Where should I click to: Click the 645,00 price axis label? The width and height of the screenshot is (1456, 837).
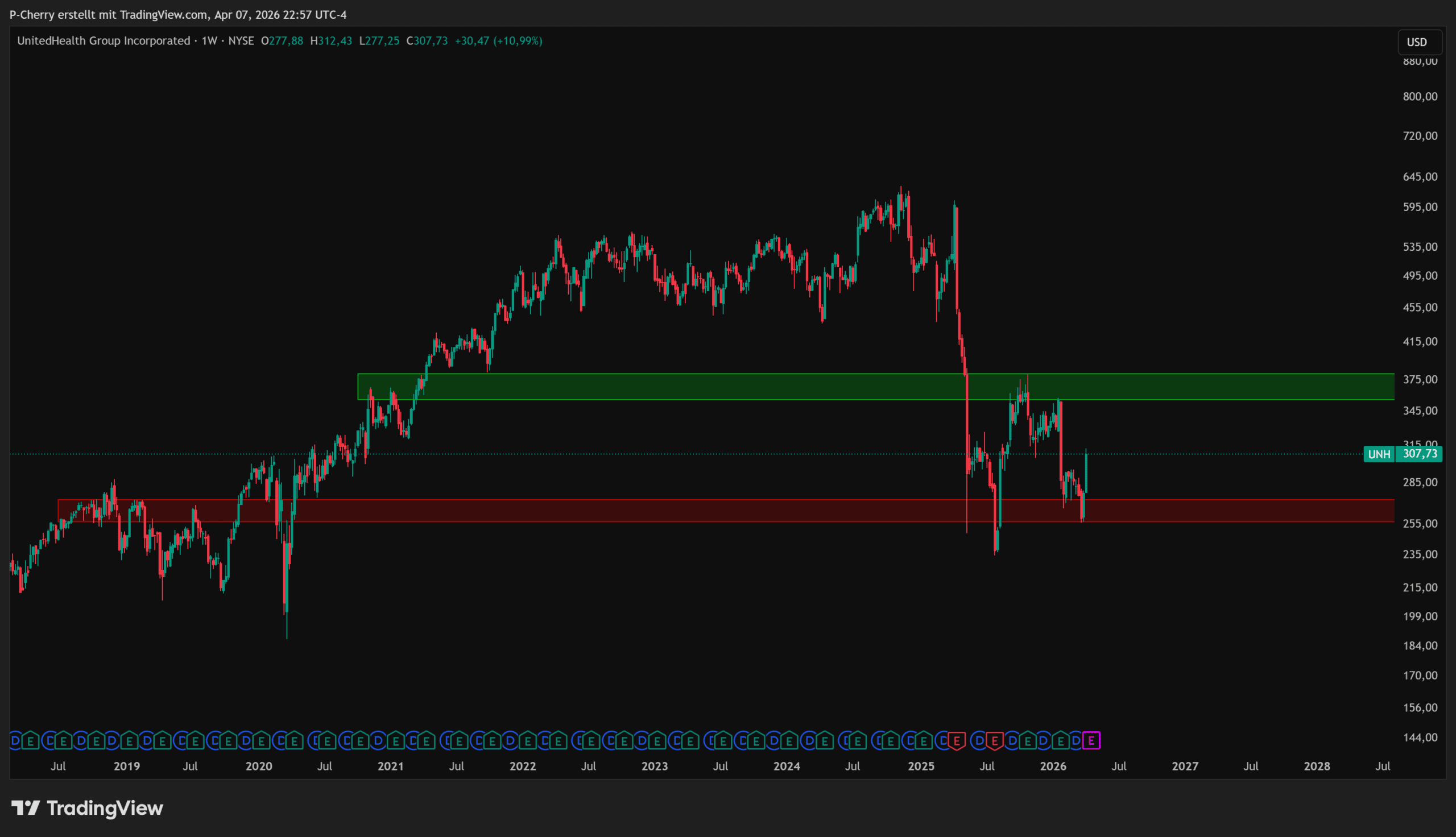(1420, 176)
